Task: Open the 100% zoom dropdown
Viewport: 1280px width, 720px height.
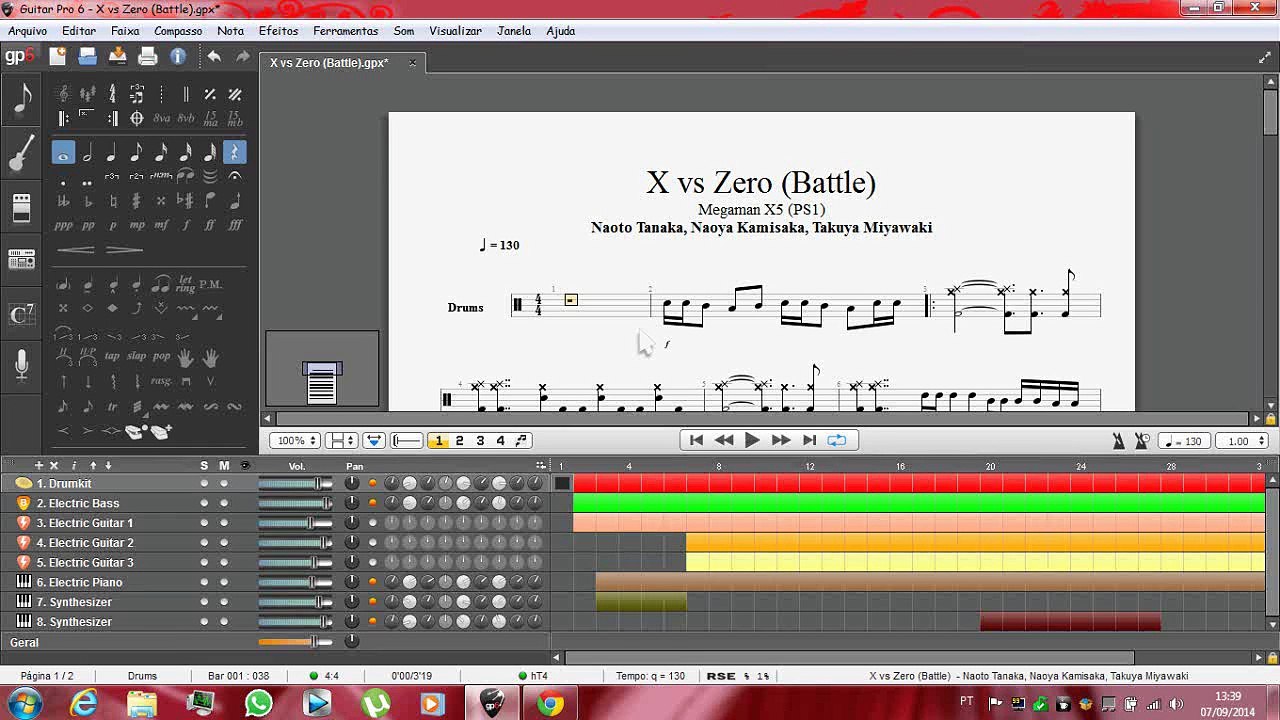Action: [x=297, y=440]
